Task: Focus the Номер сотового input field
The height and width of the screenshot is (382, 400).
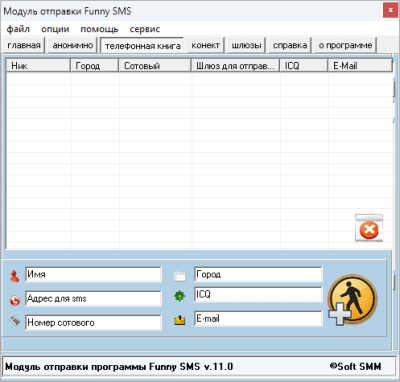Action: click(93, 322)
